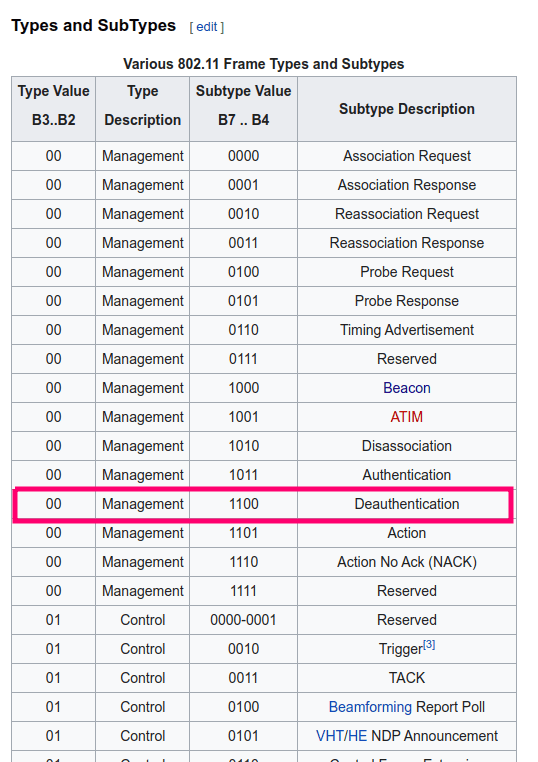Select the Action No Ack (NACK) cell
The width and height of the screenshot is (538, 762).
(x=407, y=562)
